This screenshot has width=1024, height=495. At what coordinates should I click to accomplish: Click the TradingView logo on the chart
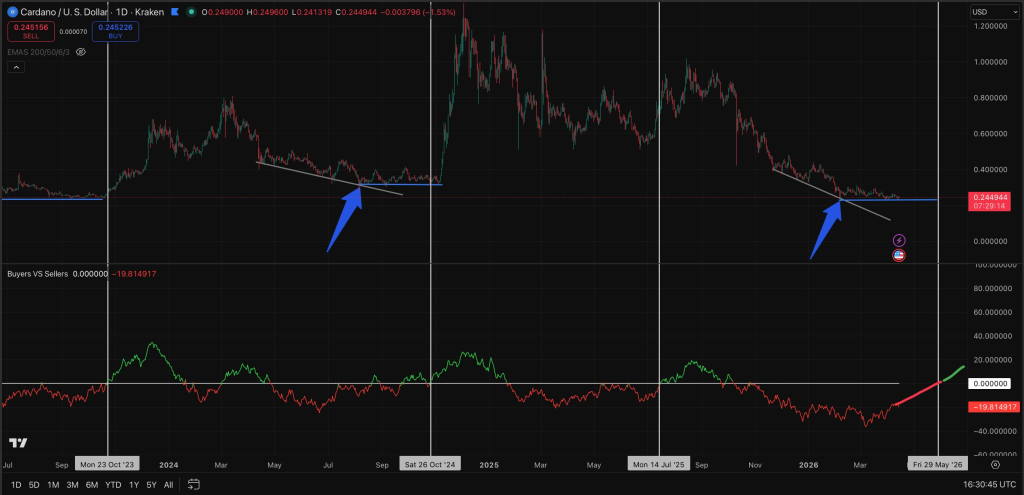point(18,442)
